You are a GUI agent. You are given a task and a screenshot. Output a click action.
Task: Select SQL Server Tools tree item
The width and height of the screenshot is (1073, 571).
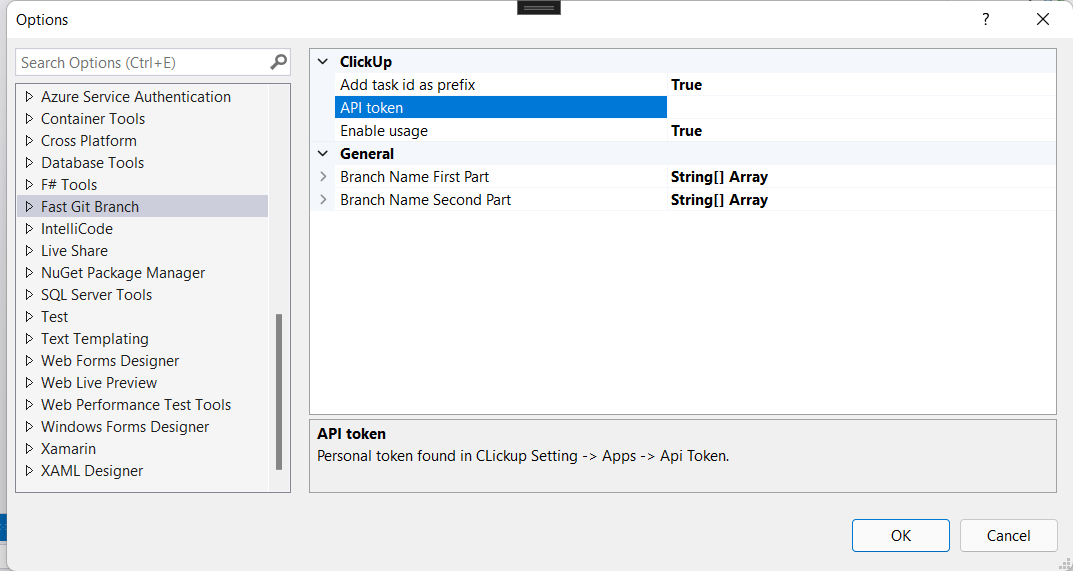(96, 294)
